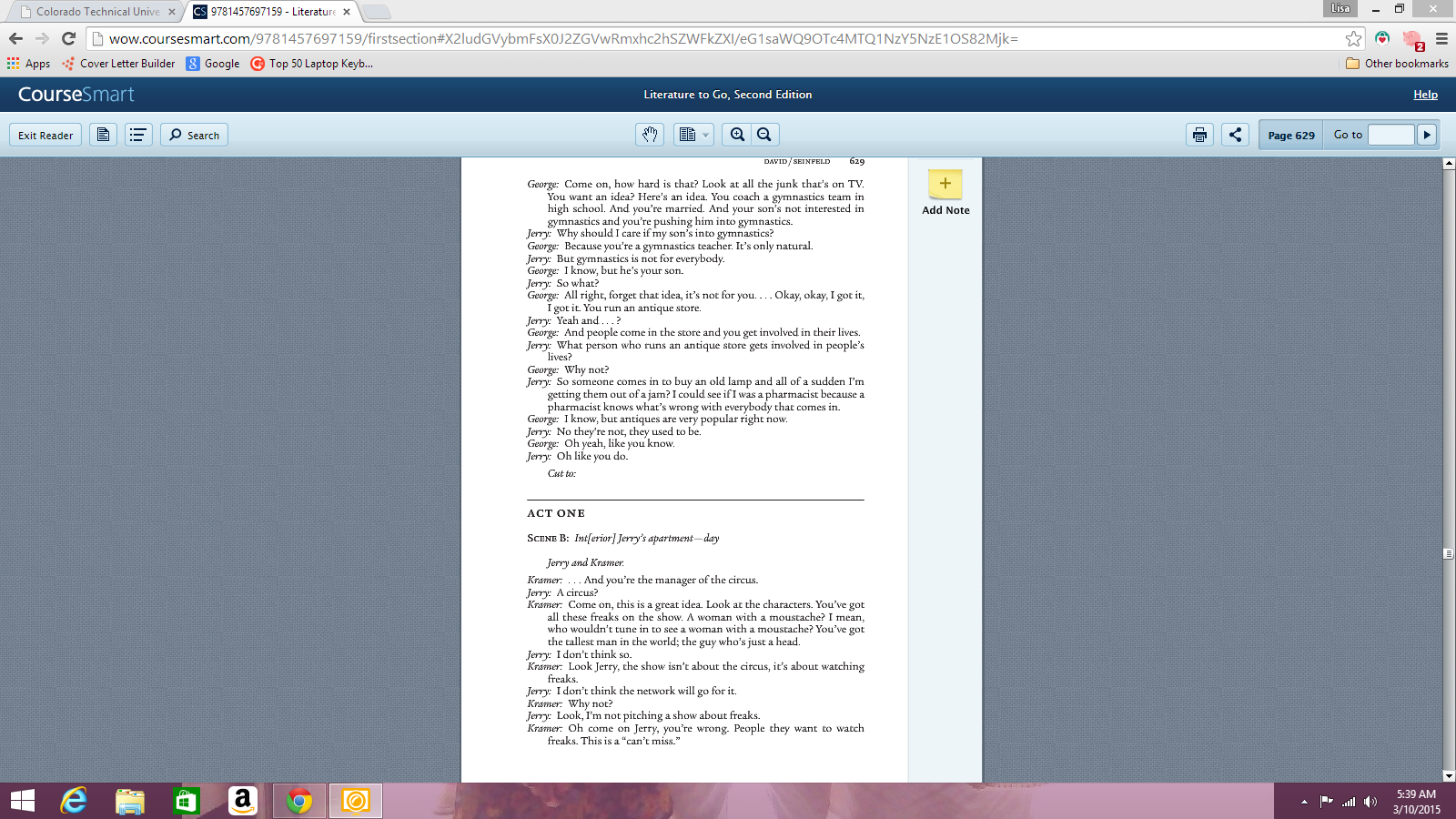Open the Google bookmark

click(x=213, y=64)
